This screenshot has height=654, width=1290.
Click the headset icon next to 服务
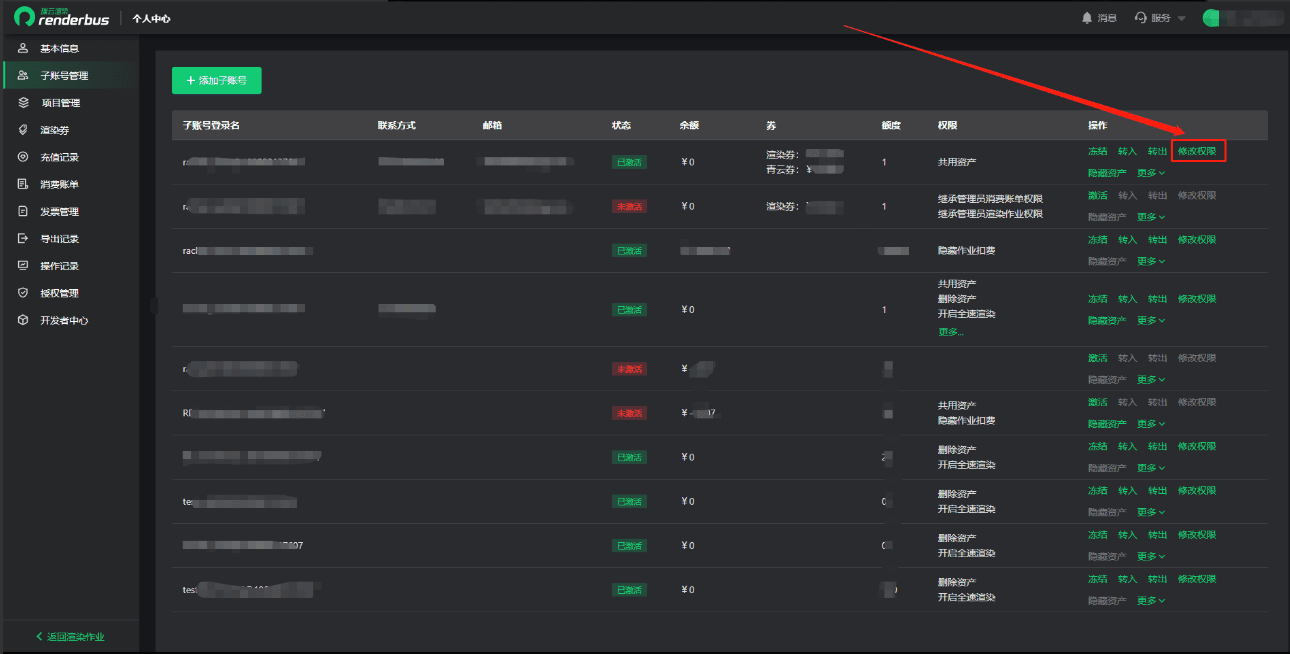[1141, 18]
